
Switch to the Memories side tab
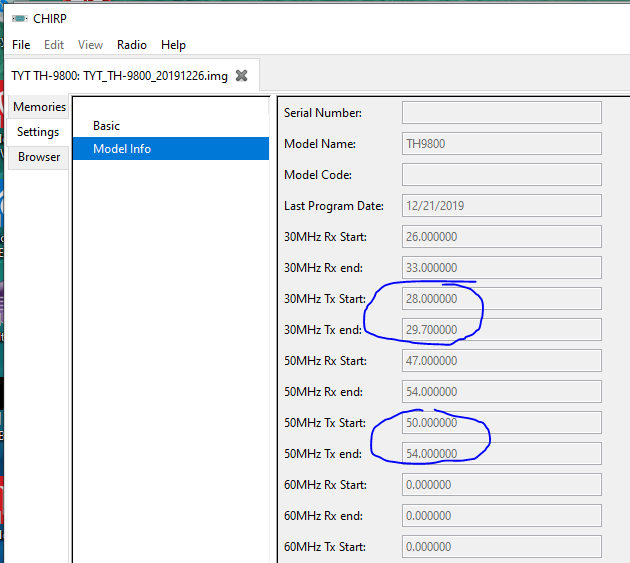[39, 107]
